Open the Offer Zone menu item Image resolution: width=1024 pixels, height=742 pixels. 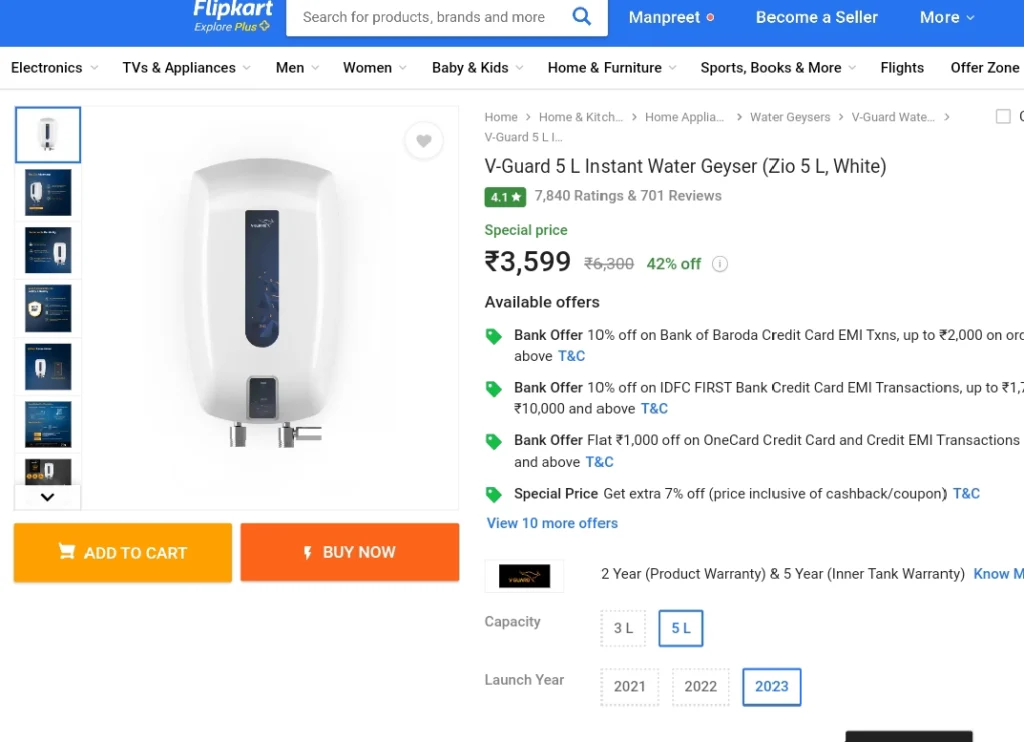point(984,68)
